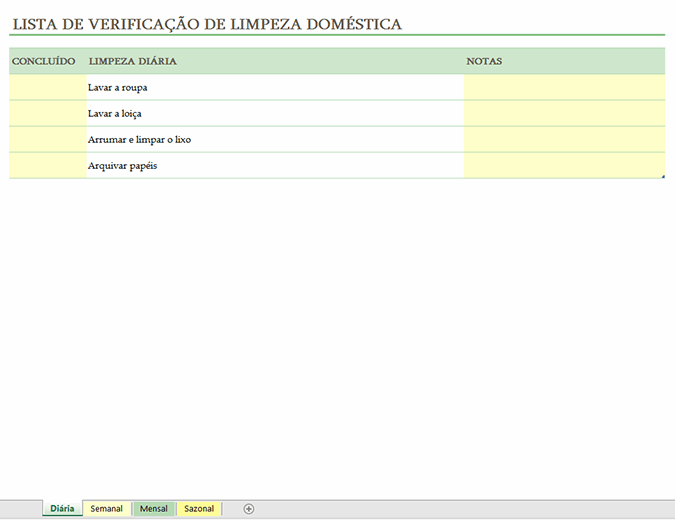Add a new sheet with plus icon
Screen dimensions: 675x520
pos(249,509)
